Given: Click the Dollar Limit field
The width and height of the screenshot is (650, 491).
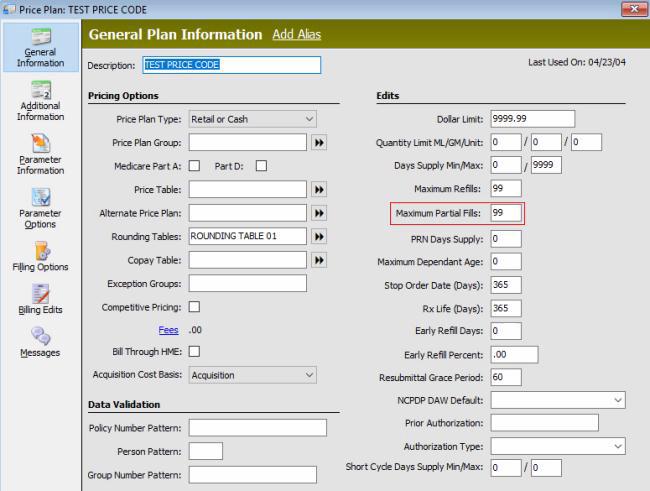Looking at the screenshot, I should click(533, 119).
